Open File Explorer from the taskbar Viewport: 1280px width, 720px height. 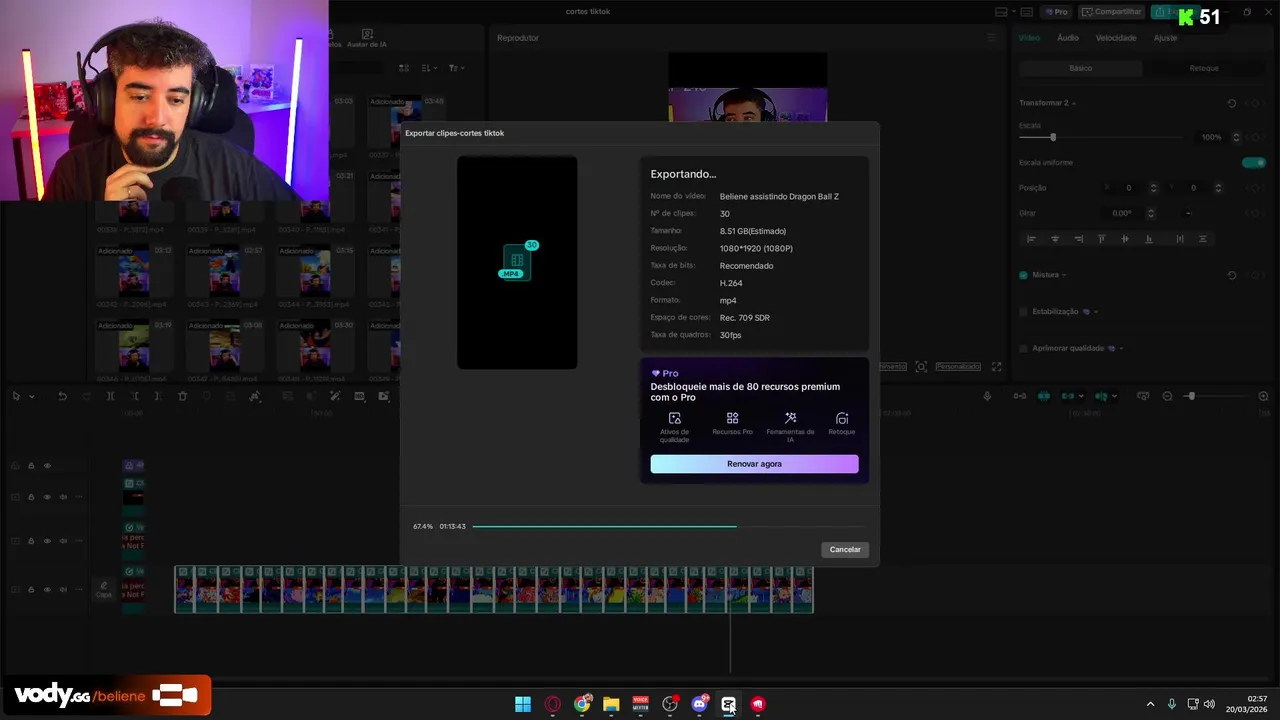611,704
